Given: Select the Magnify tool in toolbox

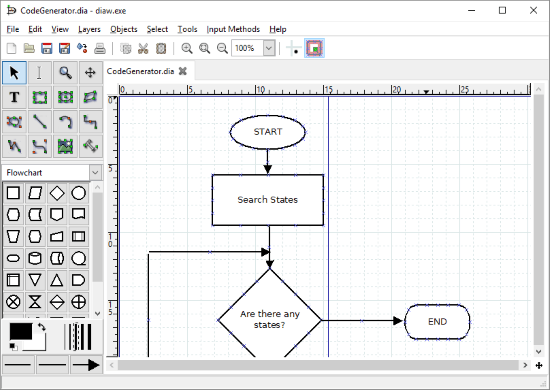Looking at the screenshot, I should 65,73.
